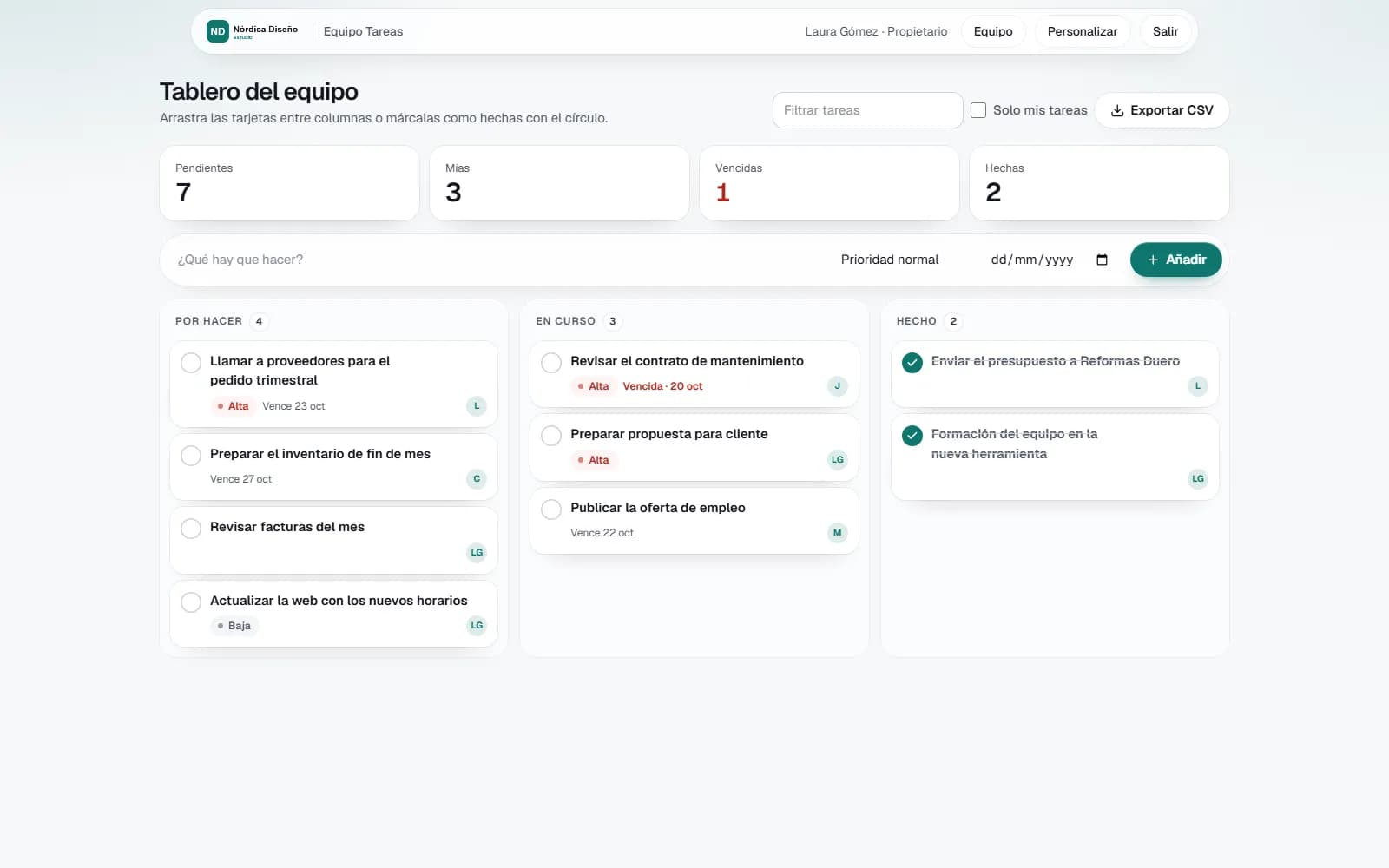Screen dimensions: 1389x868
Task: Enable the Solo mis tareas checkbox
Action: pos(978,110)
